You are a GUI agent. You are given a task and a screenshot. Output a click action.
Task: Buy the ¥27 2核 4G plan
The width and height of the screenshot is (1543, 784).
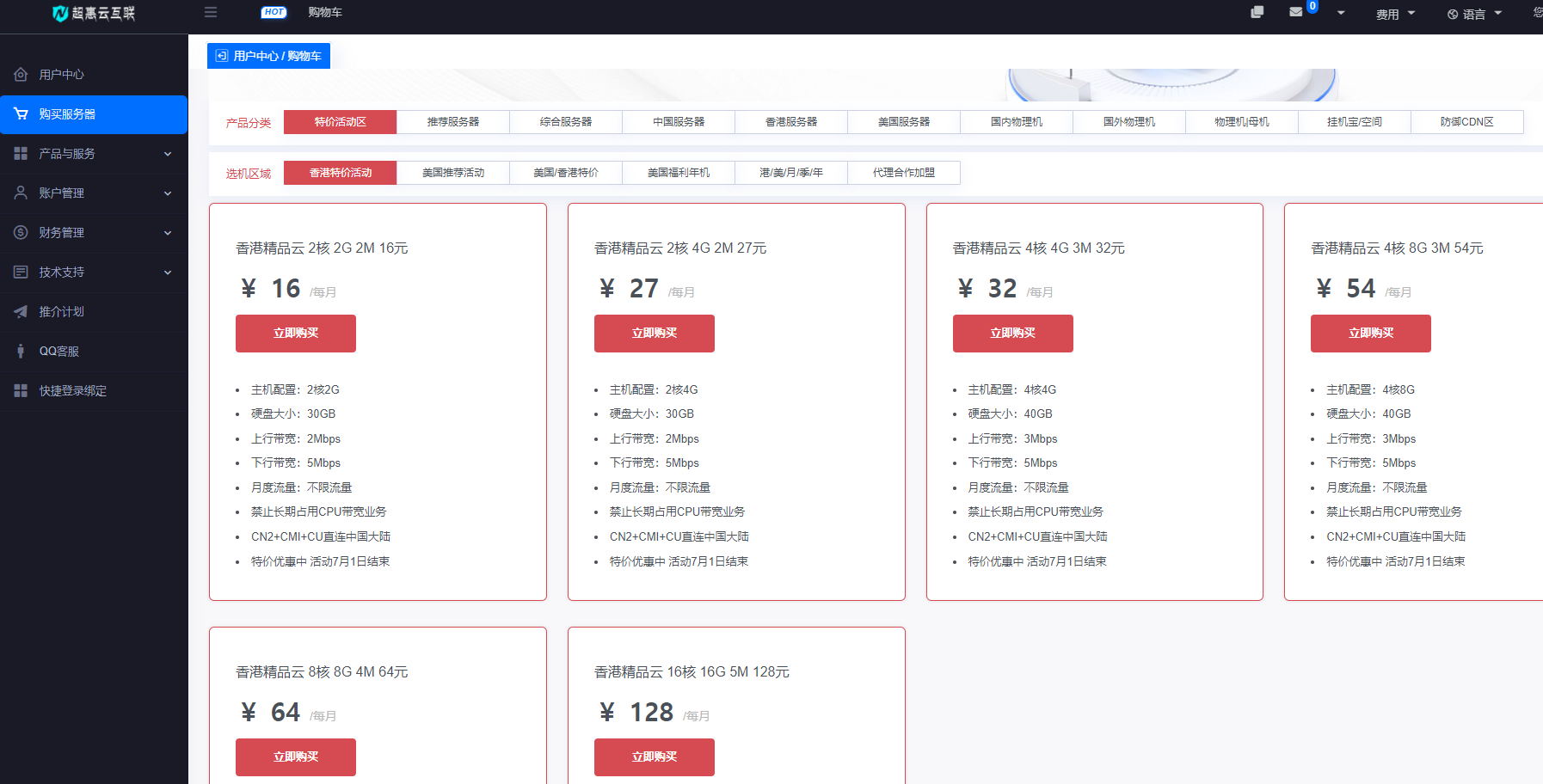[655, 334]
